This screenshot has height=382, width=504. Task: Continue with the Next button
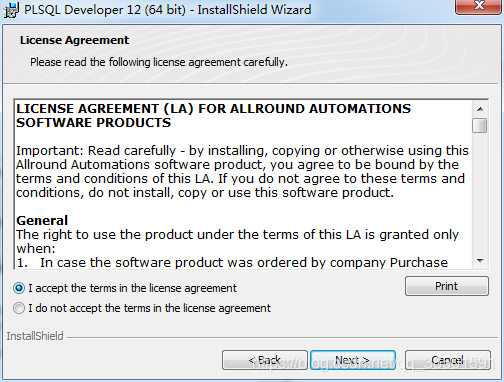pos(353,360)
